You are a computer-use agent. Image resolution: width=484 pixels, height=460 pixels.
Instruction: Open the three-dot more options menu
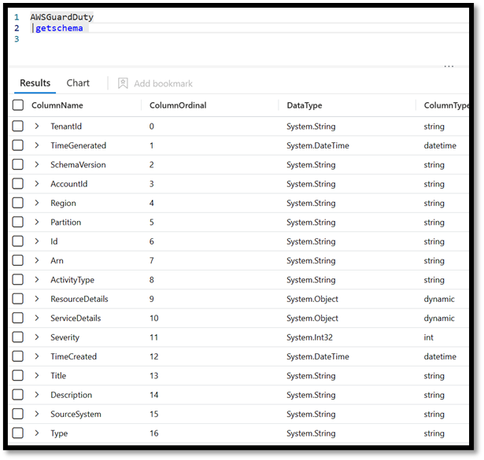coord(449,66)
